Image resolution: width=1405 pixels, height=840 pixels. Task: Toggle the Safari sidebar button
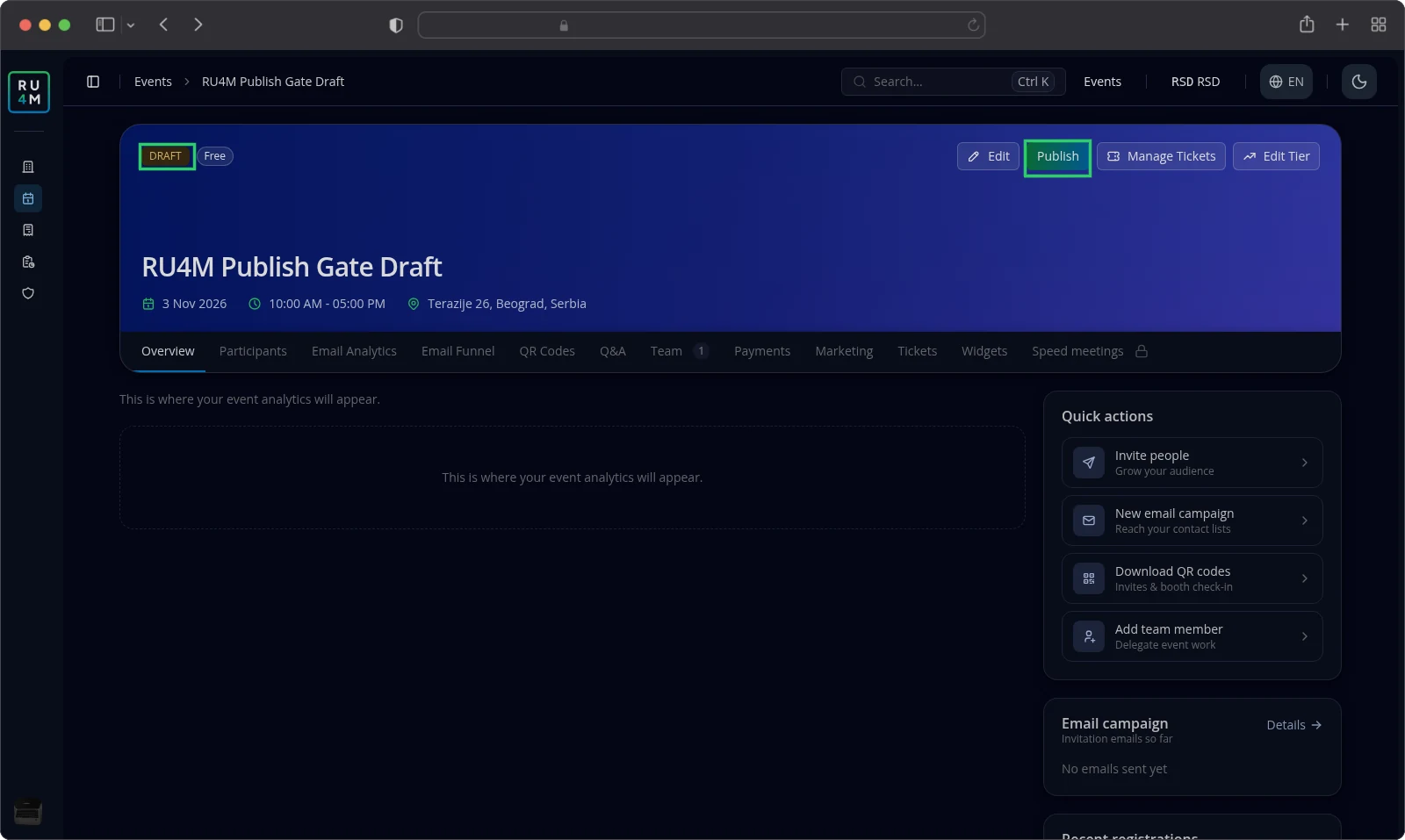pyautogui.click(x=105, y=25)
